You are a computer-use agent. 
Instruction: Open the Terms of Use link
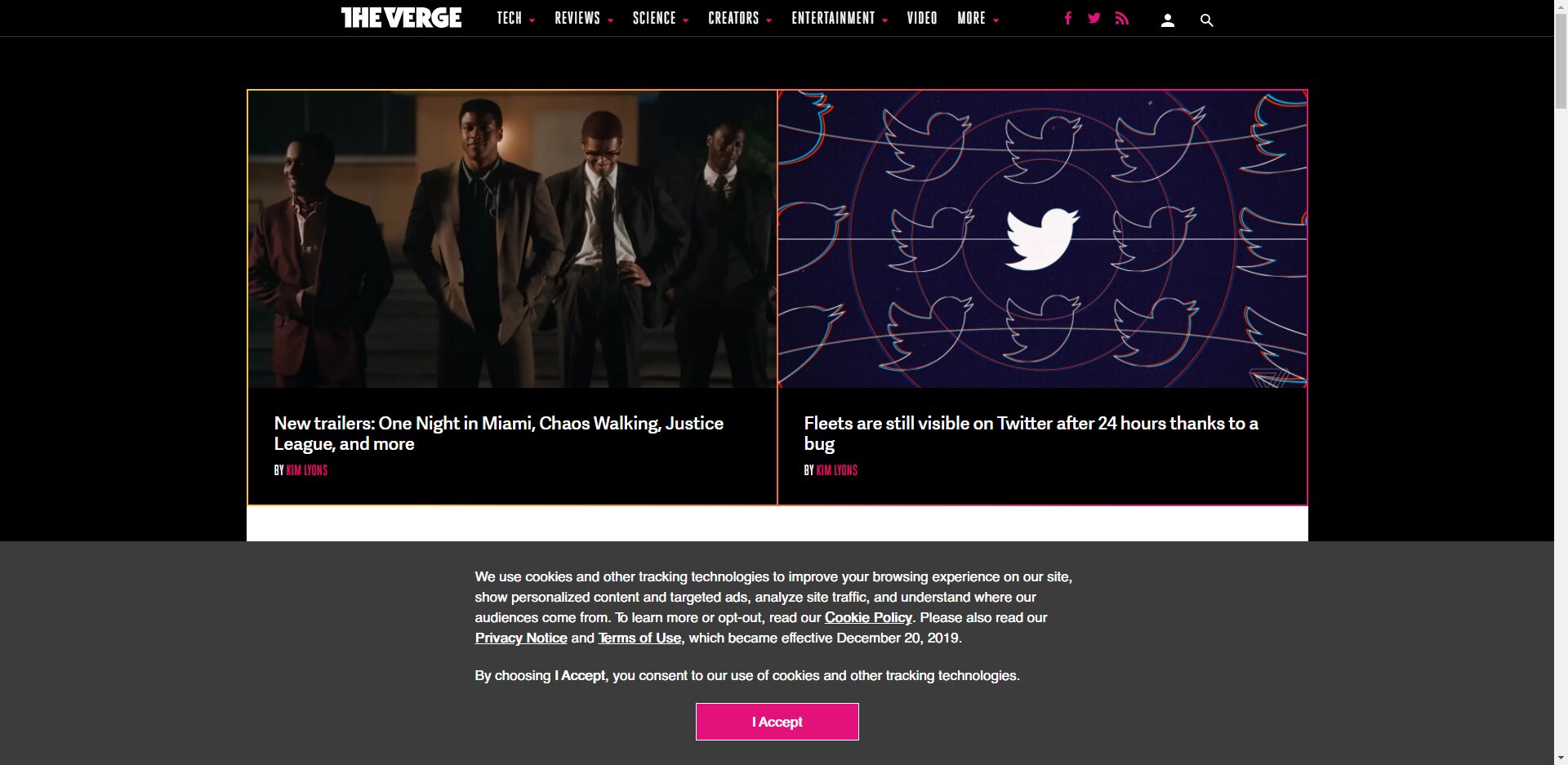(x=639, y=638)
